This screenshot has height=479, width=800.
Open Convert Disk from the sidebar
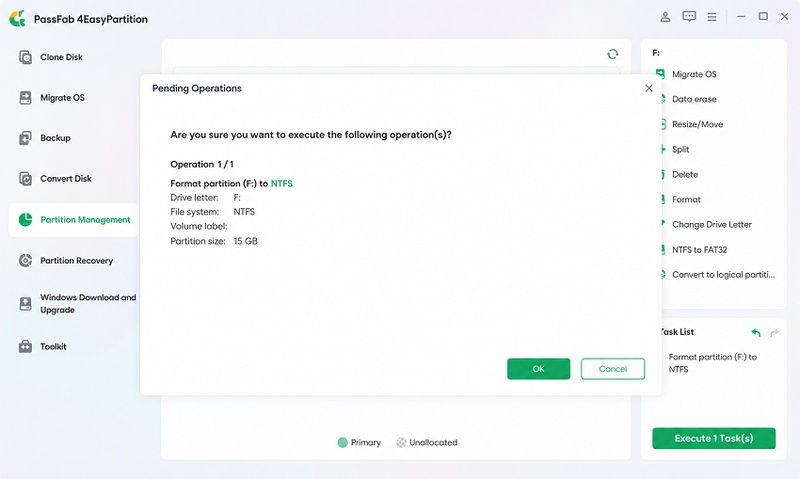tap(66, 179)
